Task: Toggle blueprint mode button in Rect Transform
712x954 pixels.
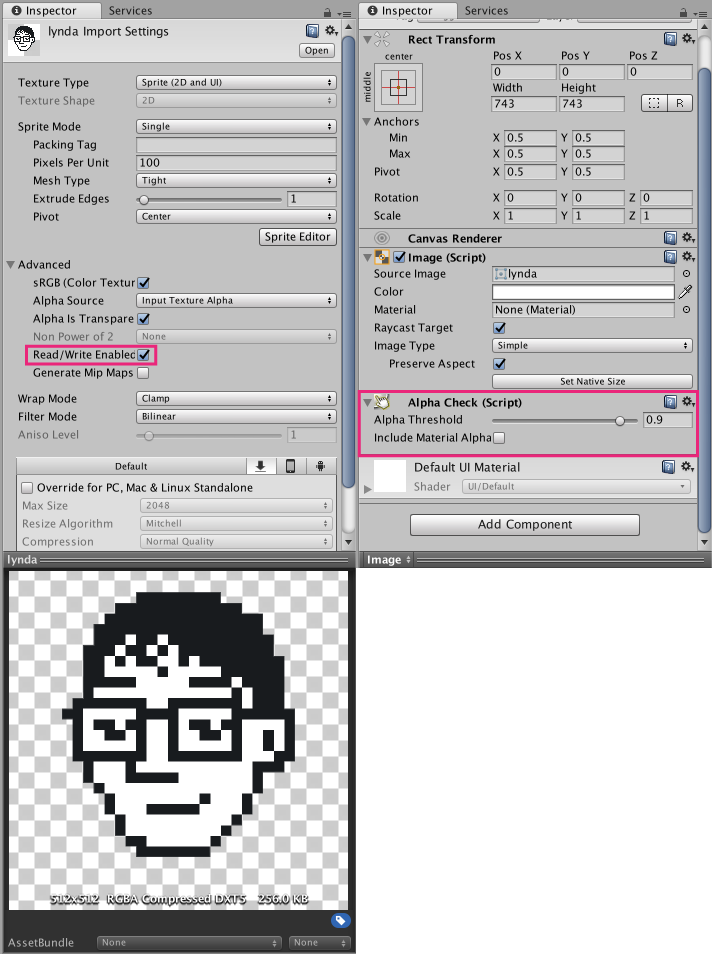Action: [x=654, y=103]
